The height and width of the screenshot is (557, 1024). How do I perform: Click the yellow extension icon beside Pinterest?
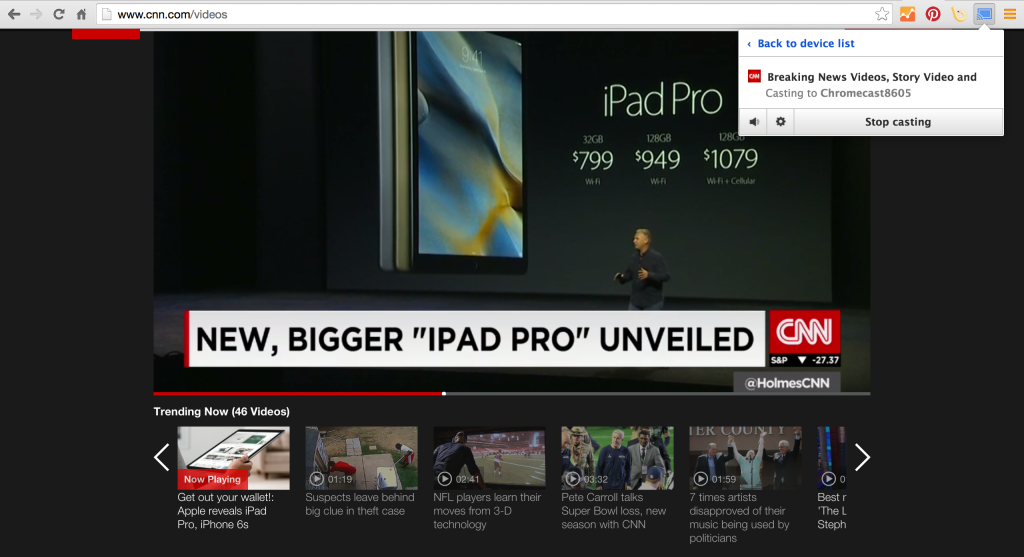pyautogui.click(x=959, y=14)
